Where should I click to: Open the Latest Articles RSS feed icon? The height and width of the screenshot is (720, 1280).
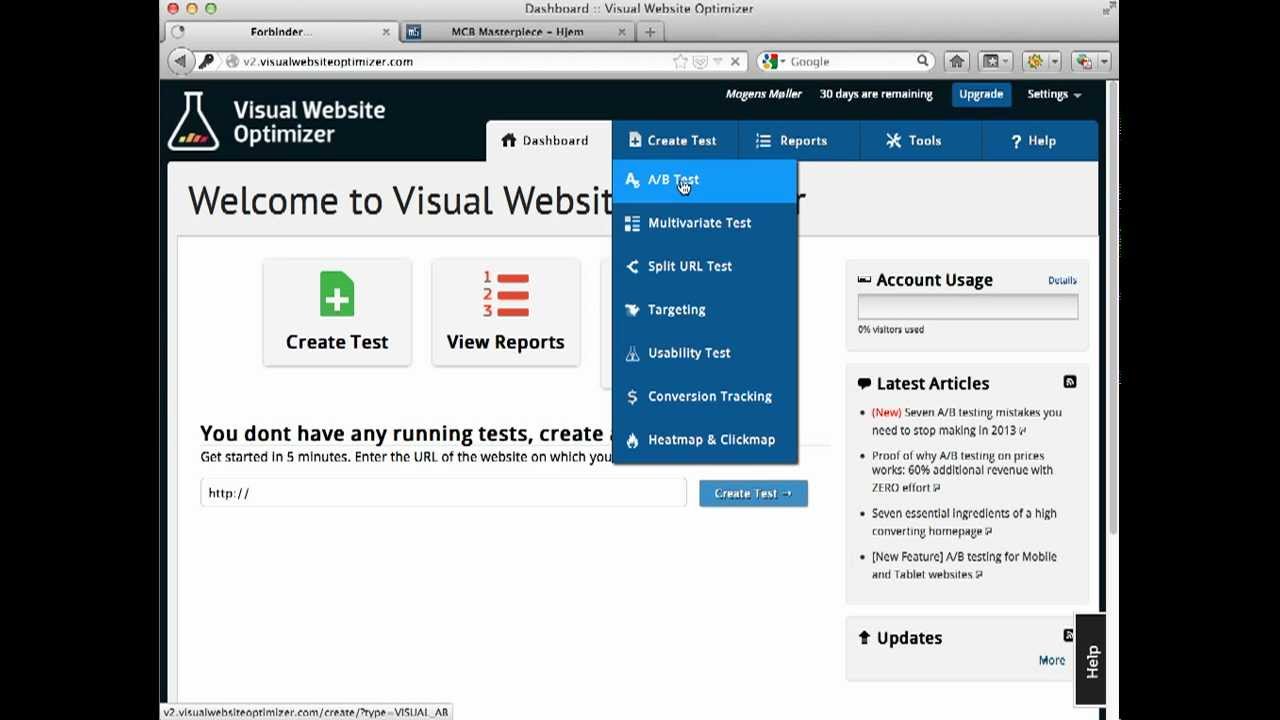click(x=1069, y=382)
